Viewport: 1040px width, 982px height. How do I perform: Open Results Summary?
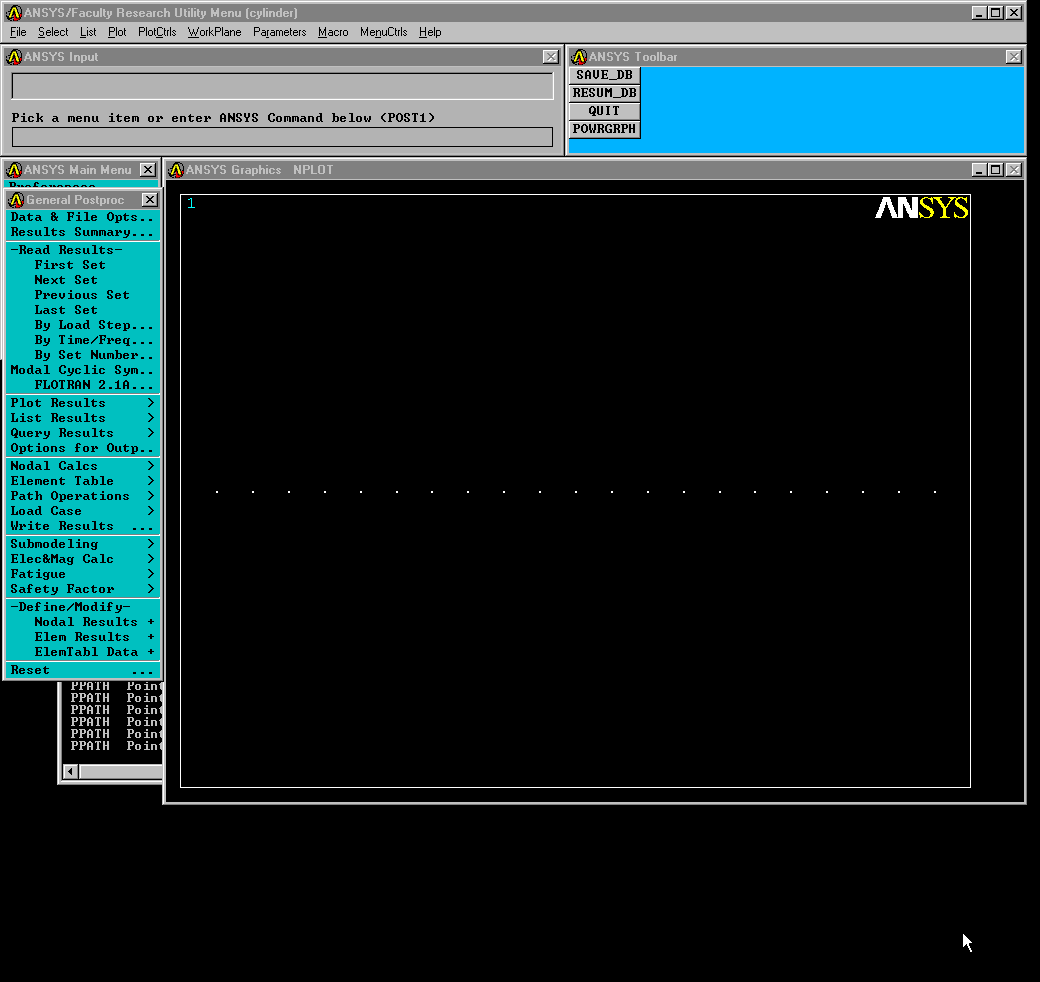82,232
